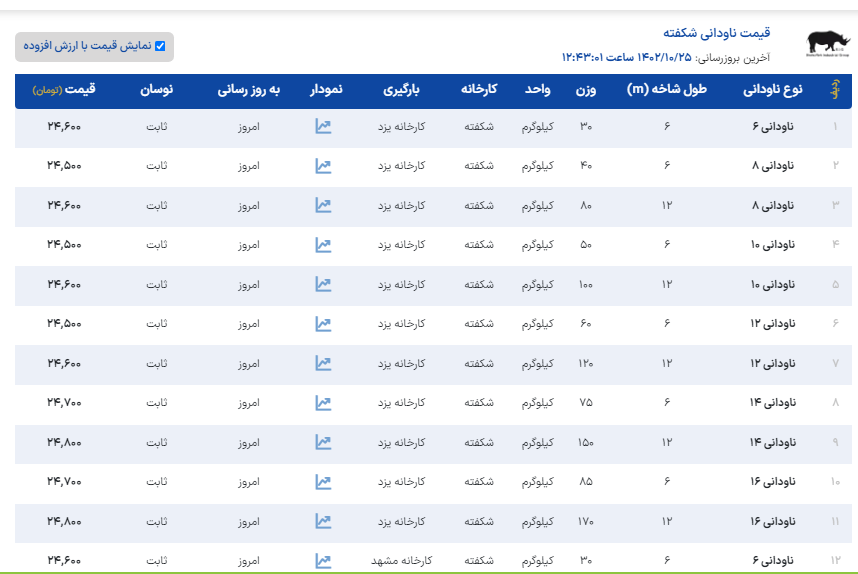The width and height of the screenshot is (858, 574).
Task: Open the chart icon in row 6
Action: click(x=323, y=324)
